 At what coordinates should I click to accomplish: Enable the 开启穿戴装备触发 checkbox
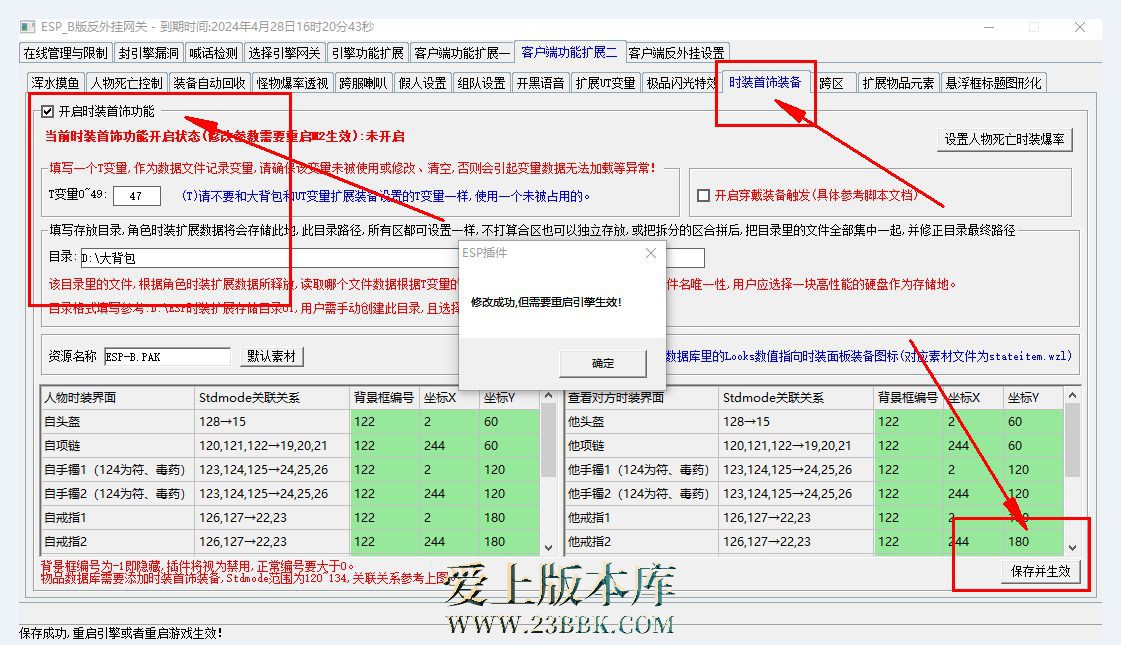point(703,195)
